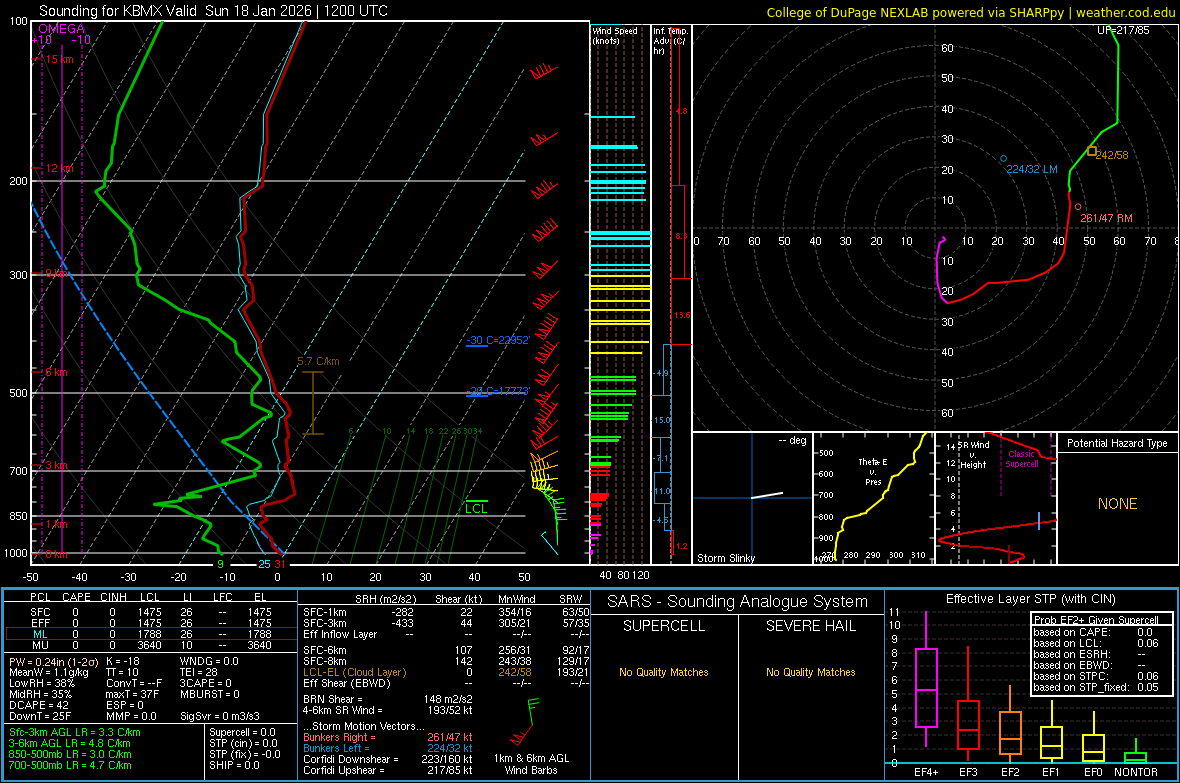Click the 'MeanW = 1.1g/kg' value
The image size is (1180, 783).
[x=49, y=672]
